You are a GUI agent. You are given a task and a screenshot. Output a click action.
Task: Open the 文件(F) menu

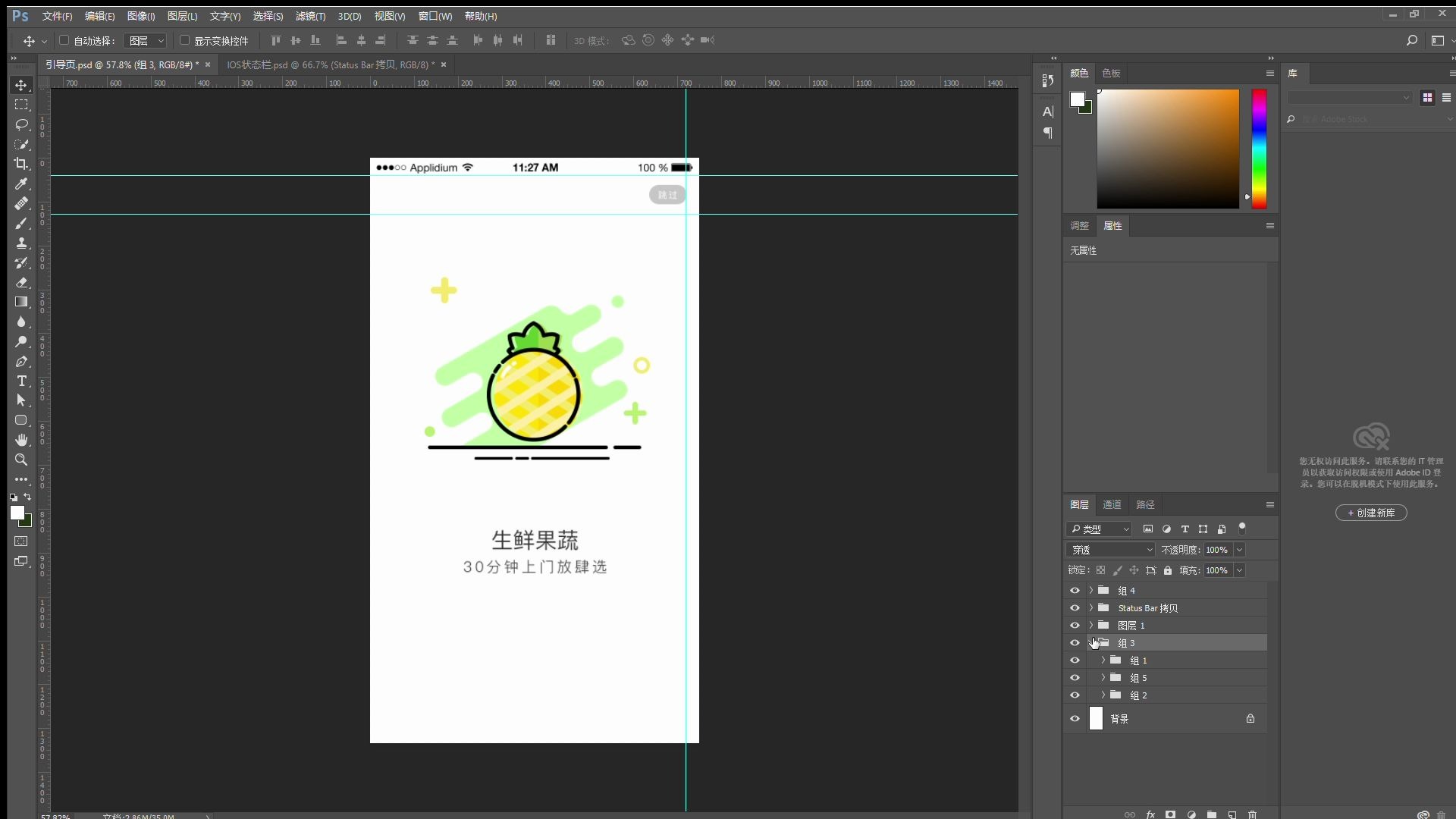point(57,16)
